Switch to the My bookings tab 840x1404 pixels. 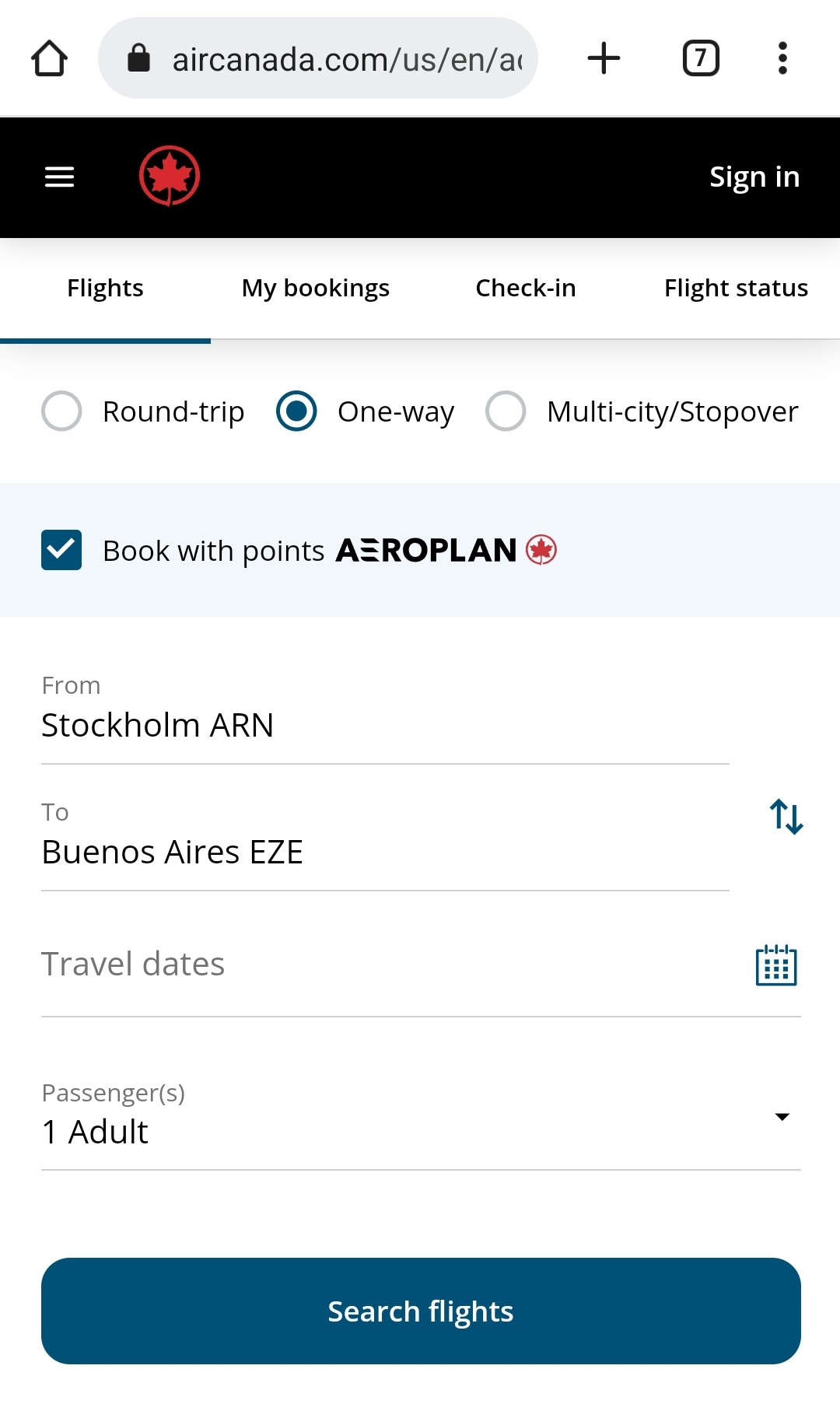click(x=315, y=288)
